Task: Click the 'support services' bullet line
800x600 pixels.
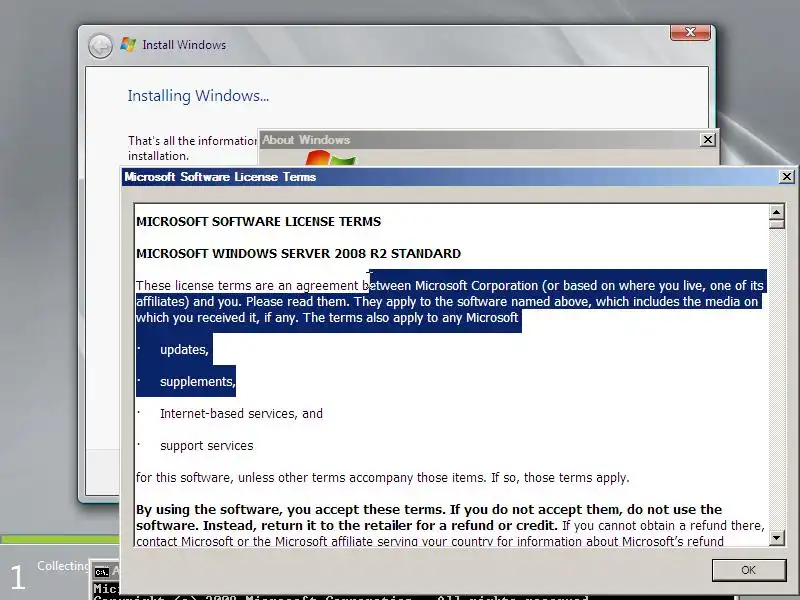Action: click(207, 445)
